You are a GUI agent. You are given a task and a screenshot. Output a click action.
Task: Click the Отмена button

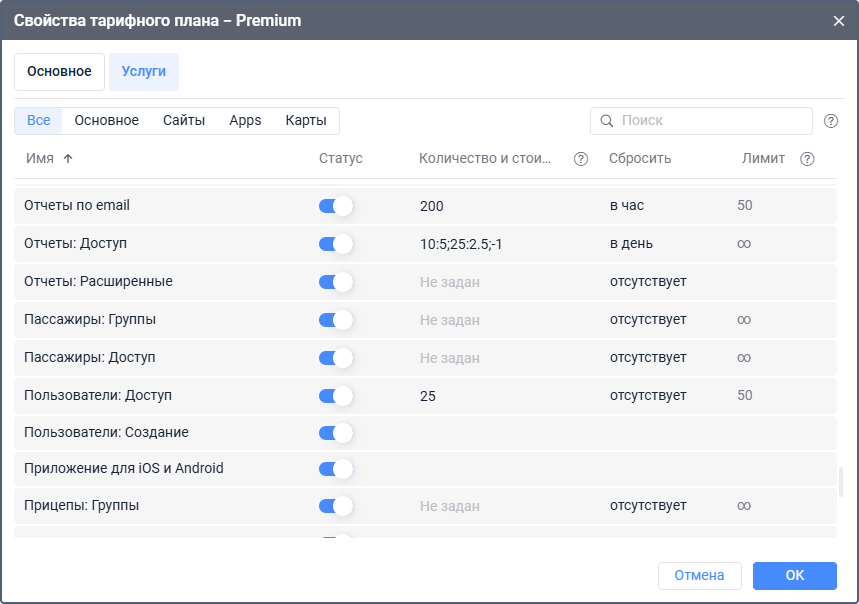click(x=699, y=575)
